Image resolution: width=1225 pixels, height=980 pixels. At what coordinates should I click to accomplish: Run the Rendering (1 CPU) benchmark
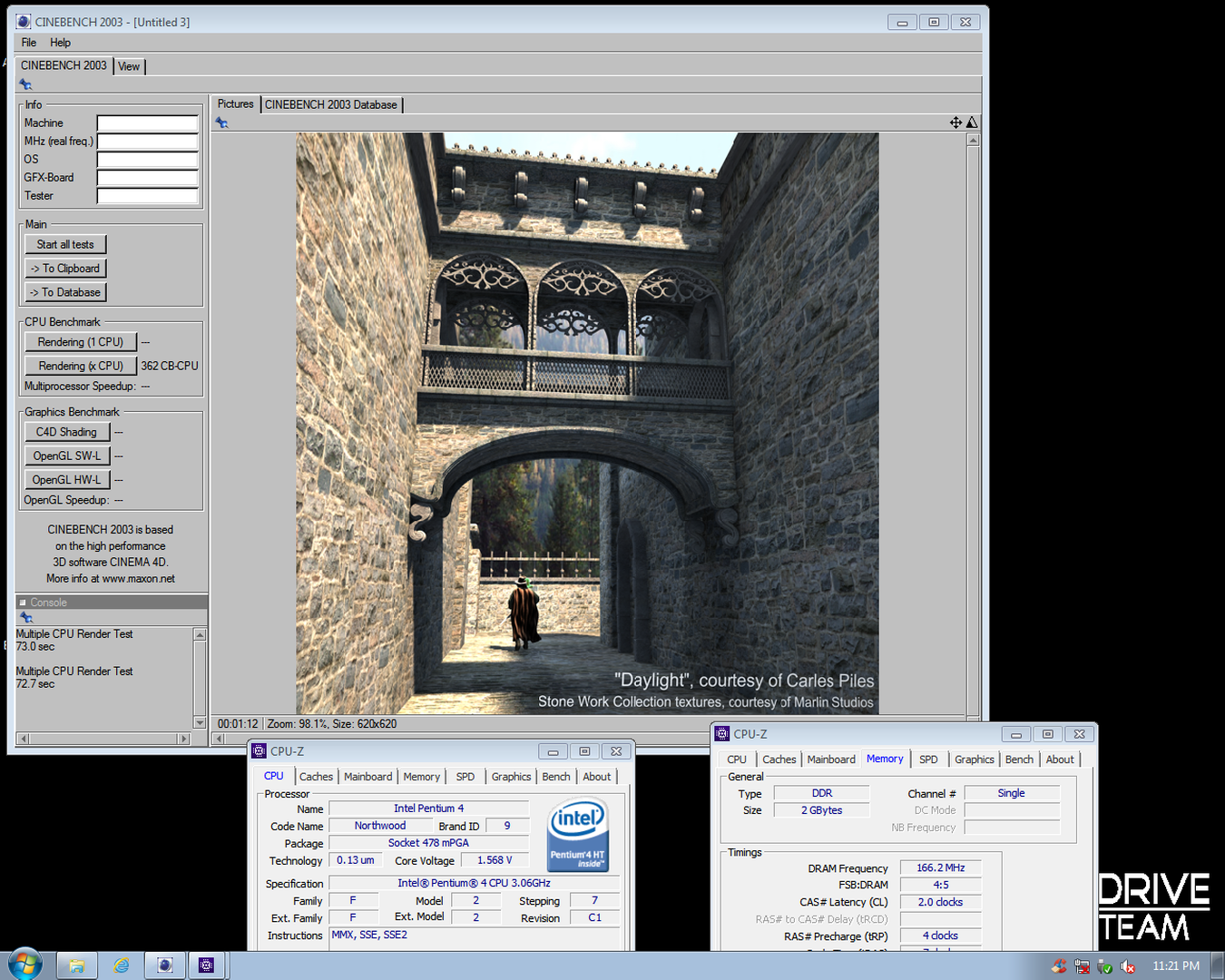[x=81, y=342]
